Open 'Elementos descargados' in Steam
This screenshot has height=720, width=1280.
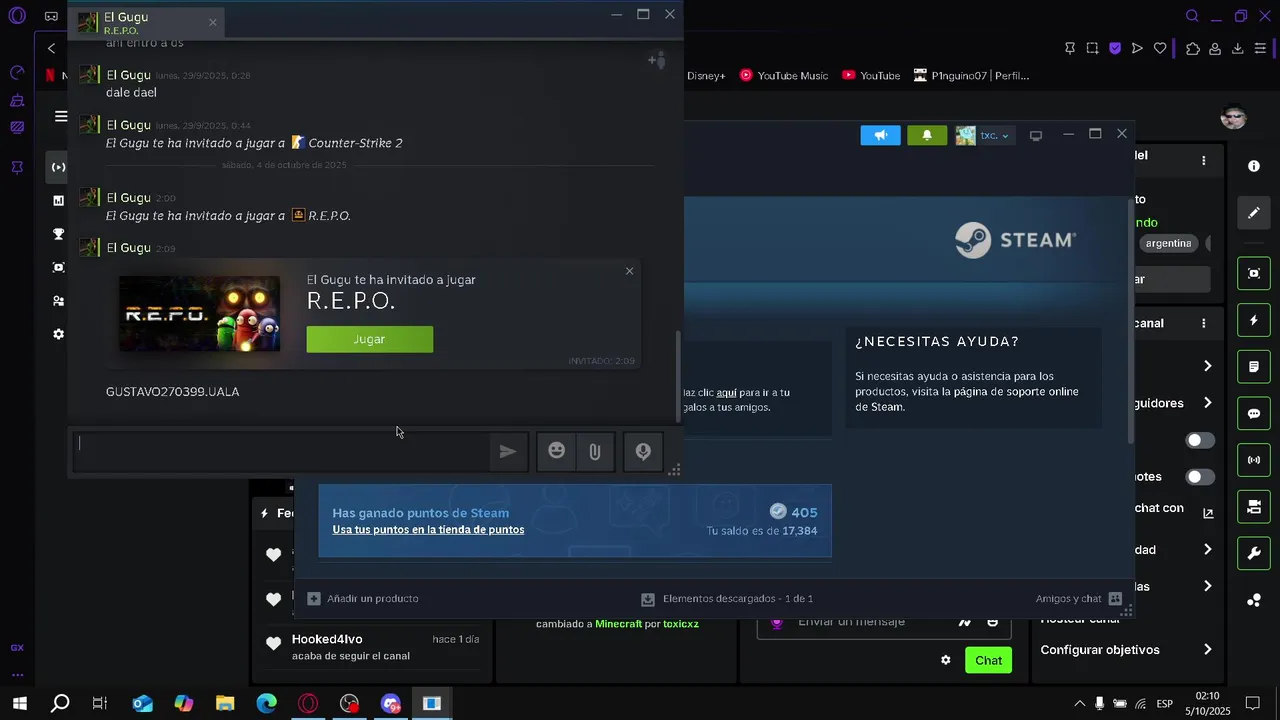[727, 598]
